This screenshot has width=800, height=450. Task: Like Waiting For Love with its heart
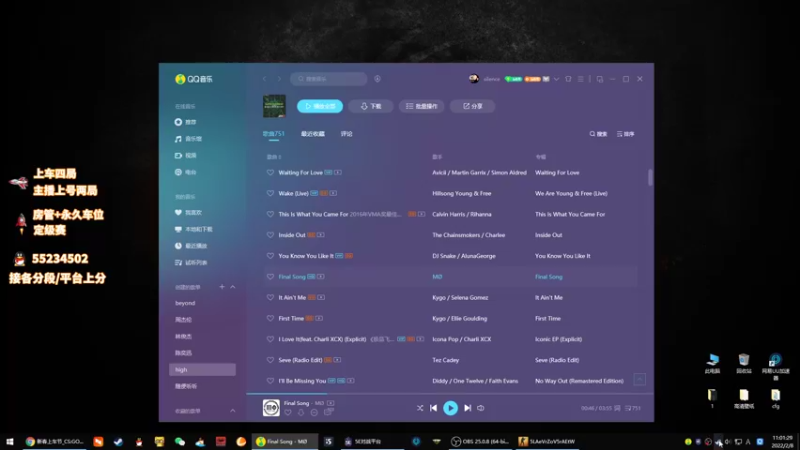click(x=270, y=172)
